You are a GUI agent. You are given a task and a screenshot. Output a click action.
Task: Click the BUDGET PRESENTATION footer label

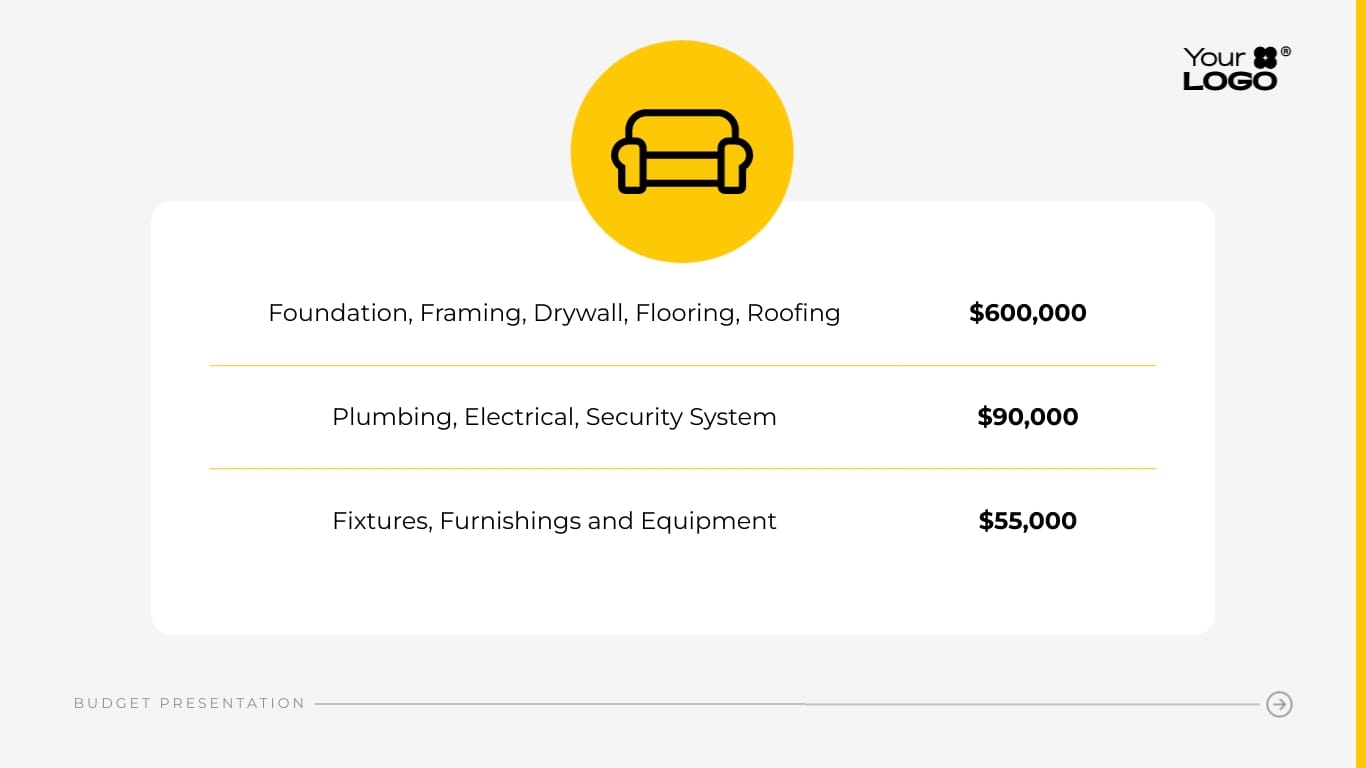click(x=189, y=704)
